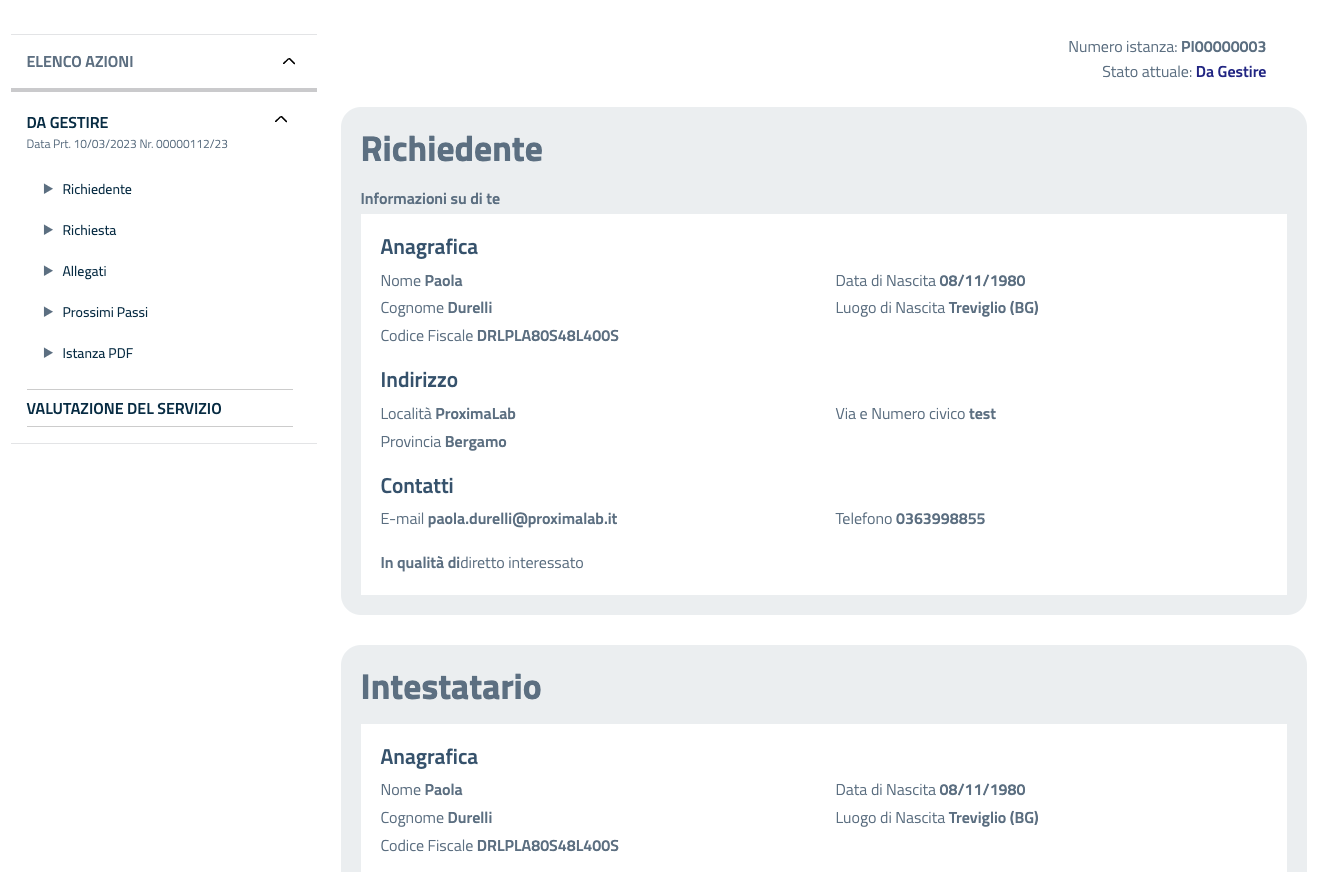Click the Intestatario section heading

click(x=451, y=687)
